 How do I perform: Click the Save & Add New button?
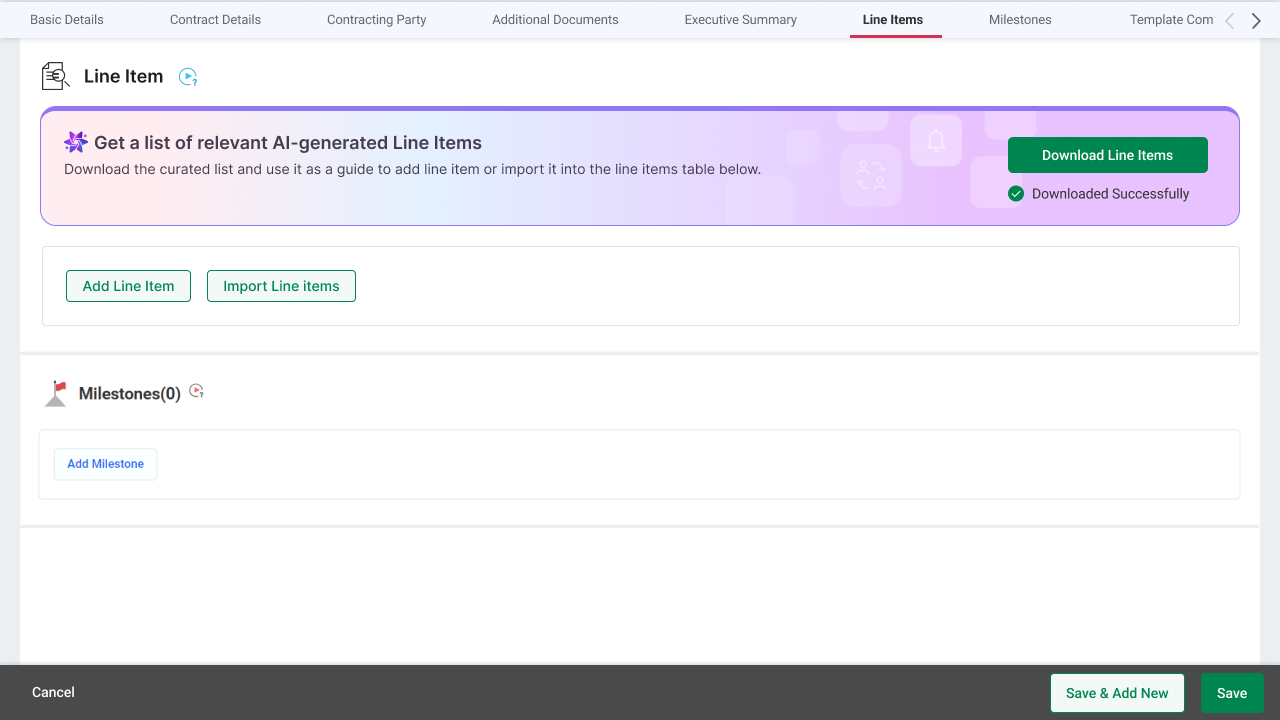pos(1117,693)
